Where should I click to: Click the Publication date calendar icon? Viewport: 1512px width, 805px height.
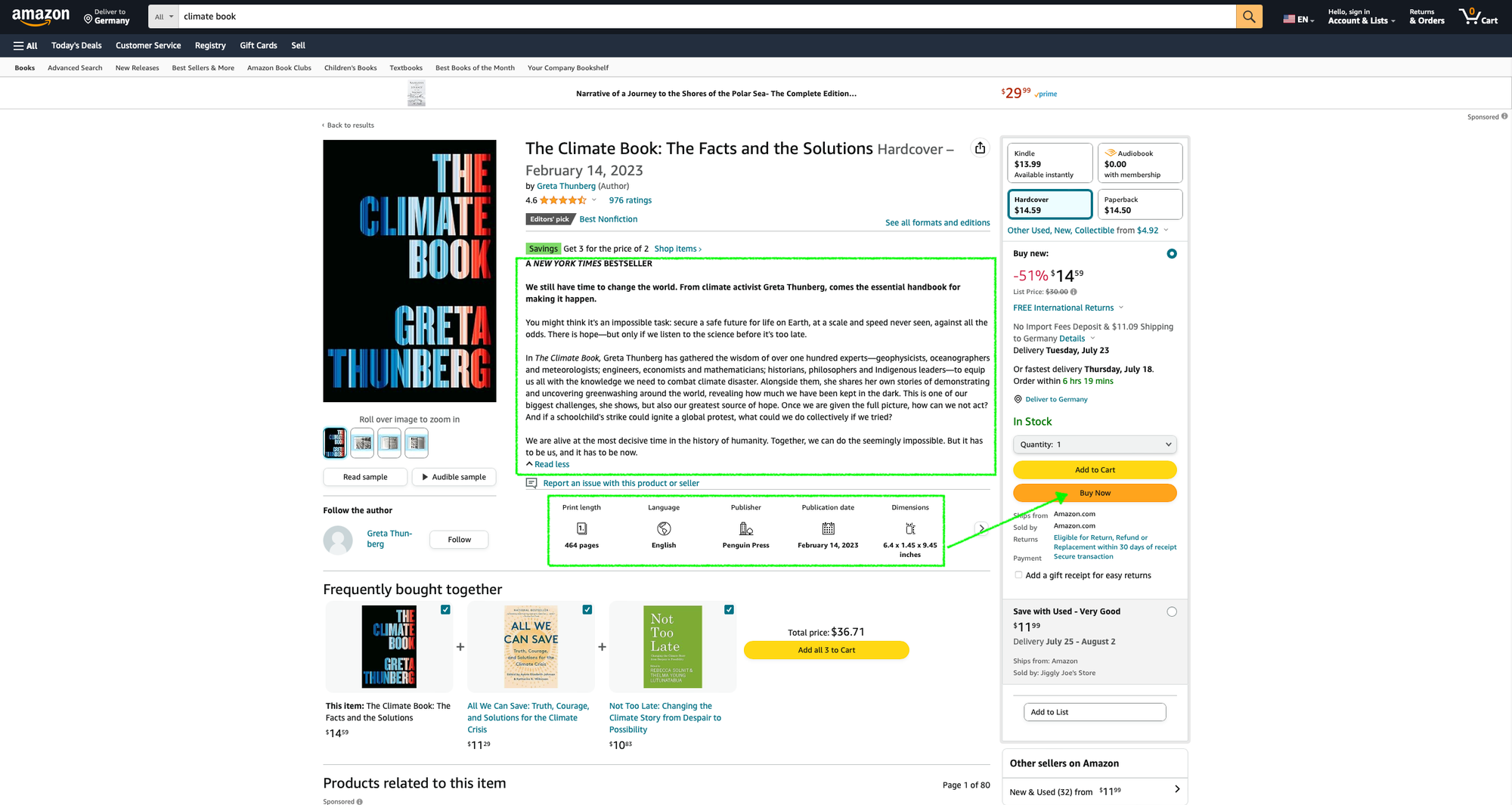828,528
